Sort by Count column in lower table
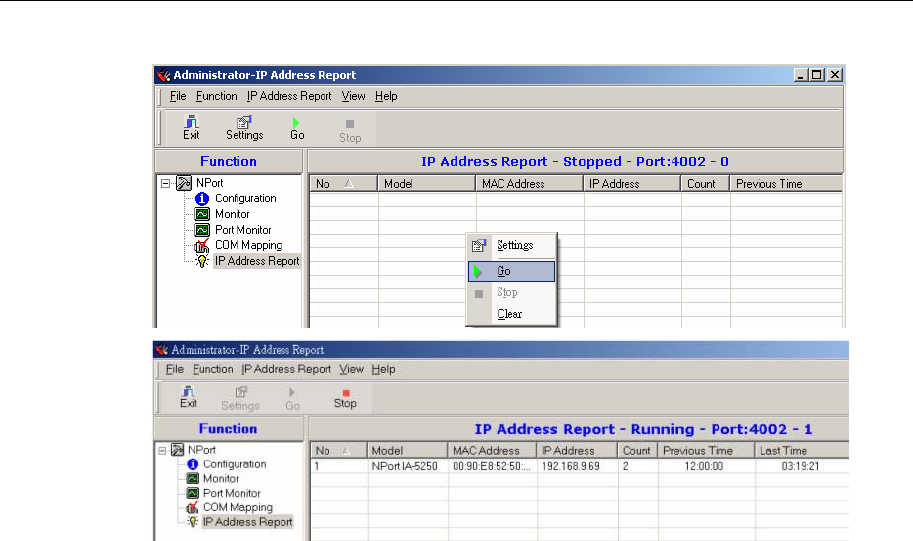The image size is (913, 541). tap(638, 451)
